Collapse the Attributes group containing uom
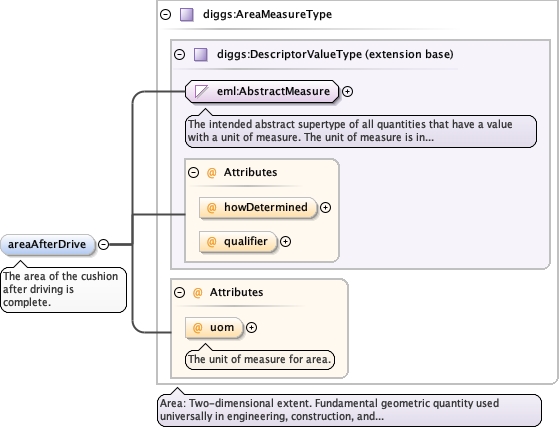560x430 pixels. click(x=179, y=292)
